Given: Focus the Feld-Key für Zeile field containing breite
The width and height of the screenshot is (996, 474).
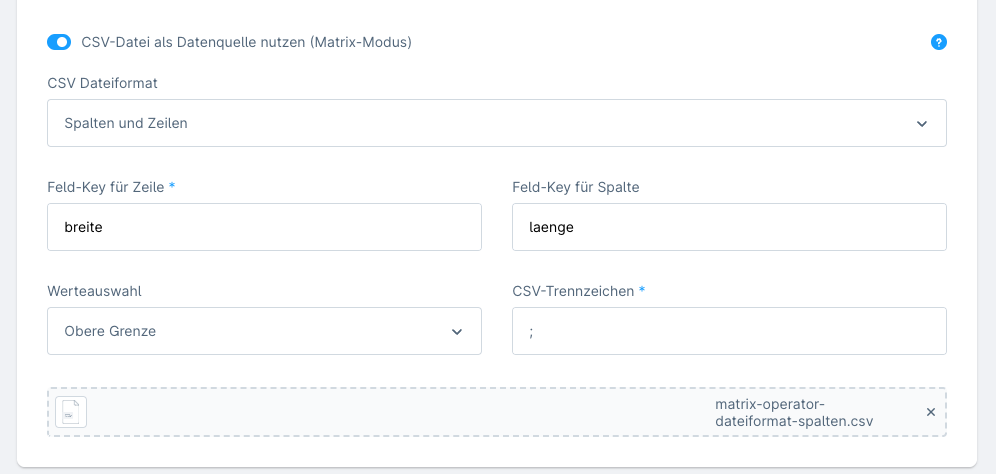Looking at the screenshot, I should [264, 227].
